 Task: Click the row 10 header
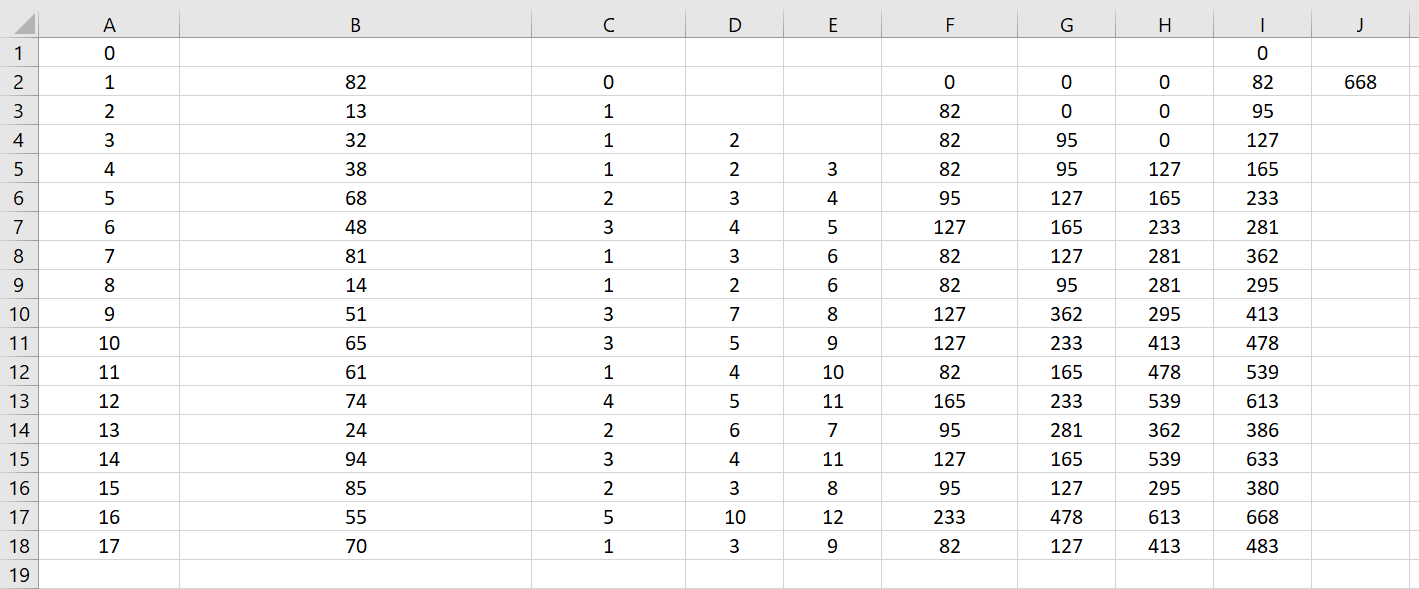click(19, 314)
